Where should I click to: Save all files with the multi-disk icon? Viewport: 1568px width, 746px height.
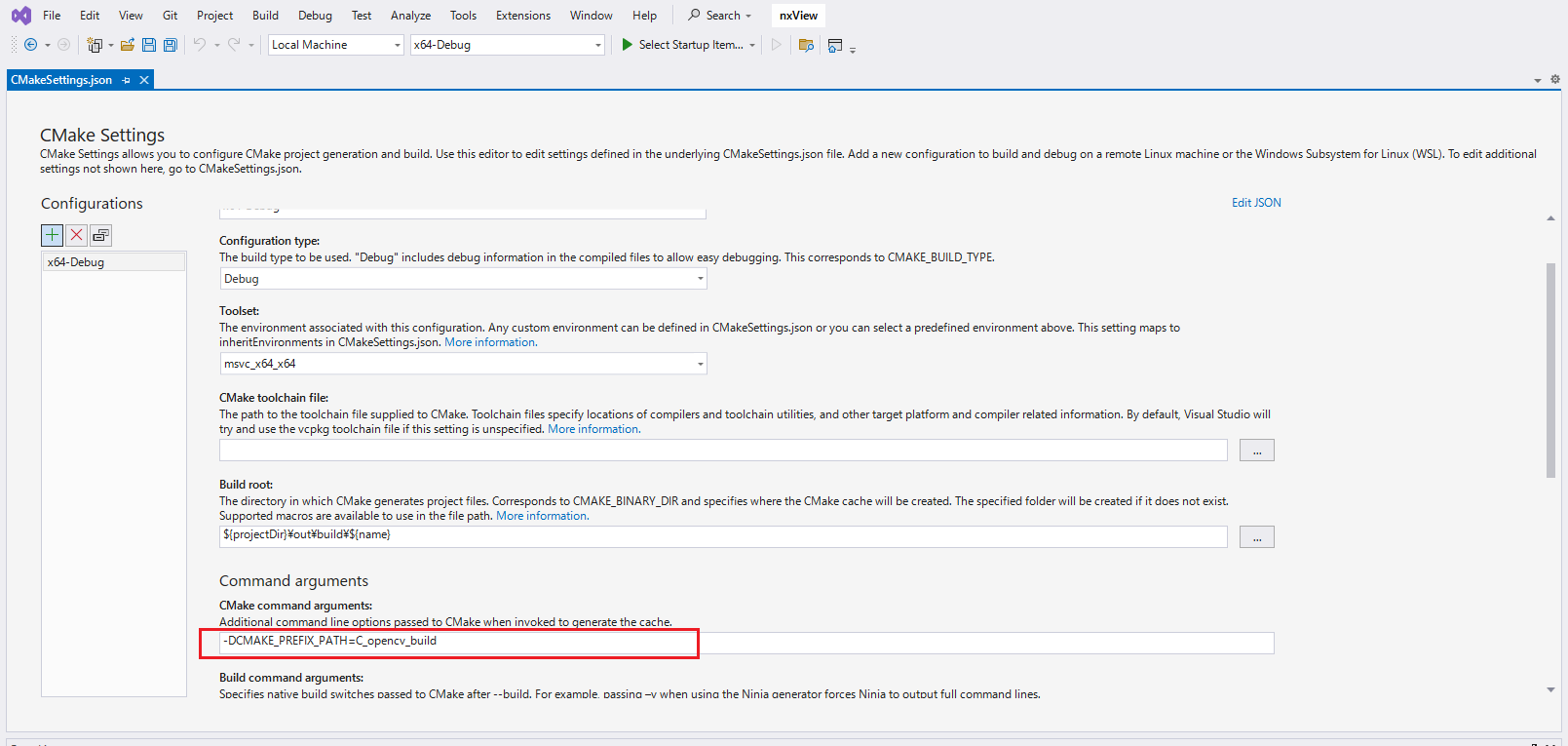tap(171, 45)
